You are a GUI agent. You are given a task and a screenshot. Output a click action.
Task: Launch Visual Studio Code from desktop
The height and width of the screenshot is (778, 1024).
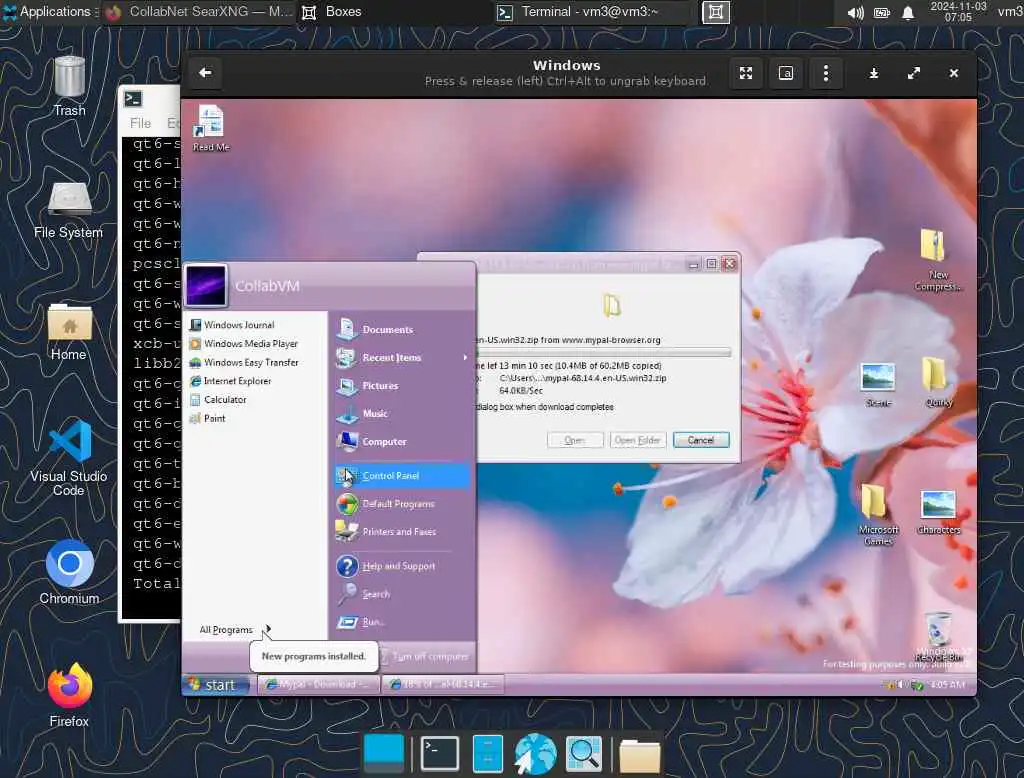point(69,457)
